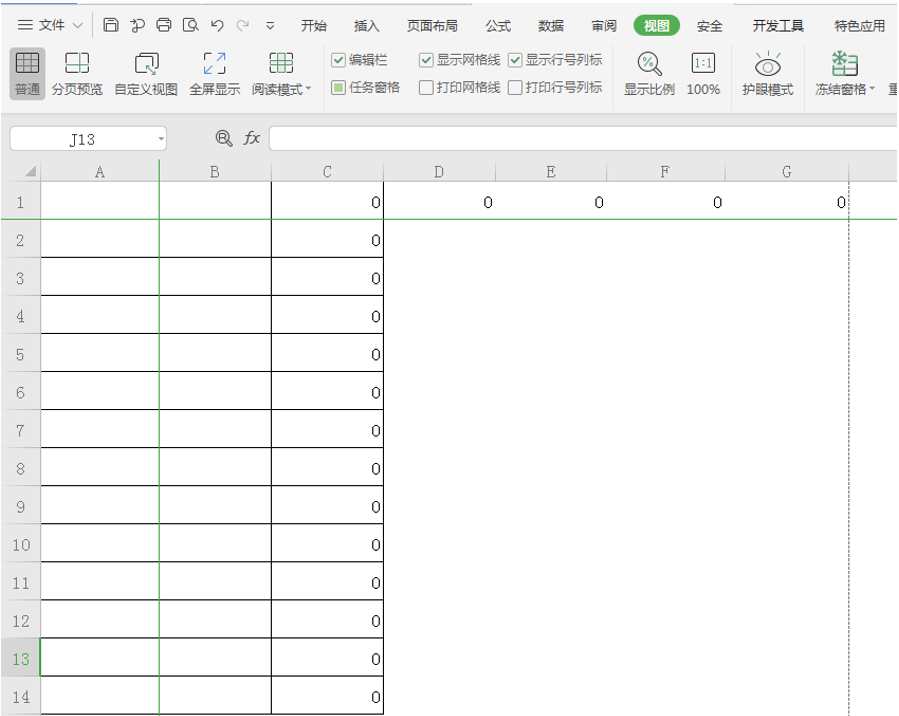
Task: Click the fx formula button
Action: pos(250,139)
